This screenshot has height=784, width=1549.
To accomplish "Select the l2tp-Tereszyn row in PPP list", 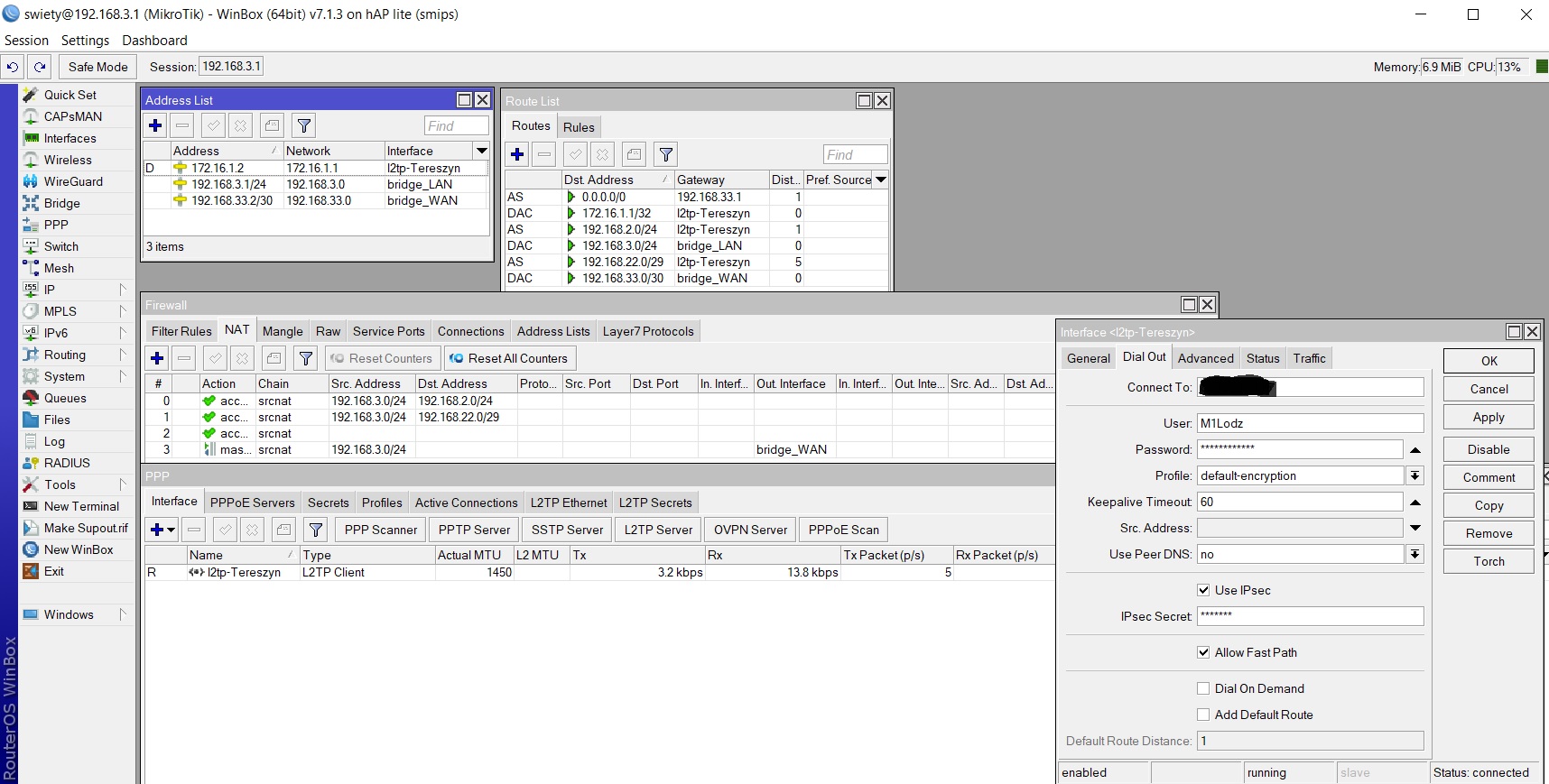I will pos(599,572).
